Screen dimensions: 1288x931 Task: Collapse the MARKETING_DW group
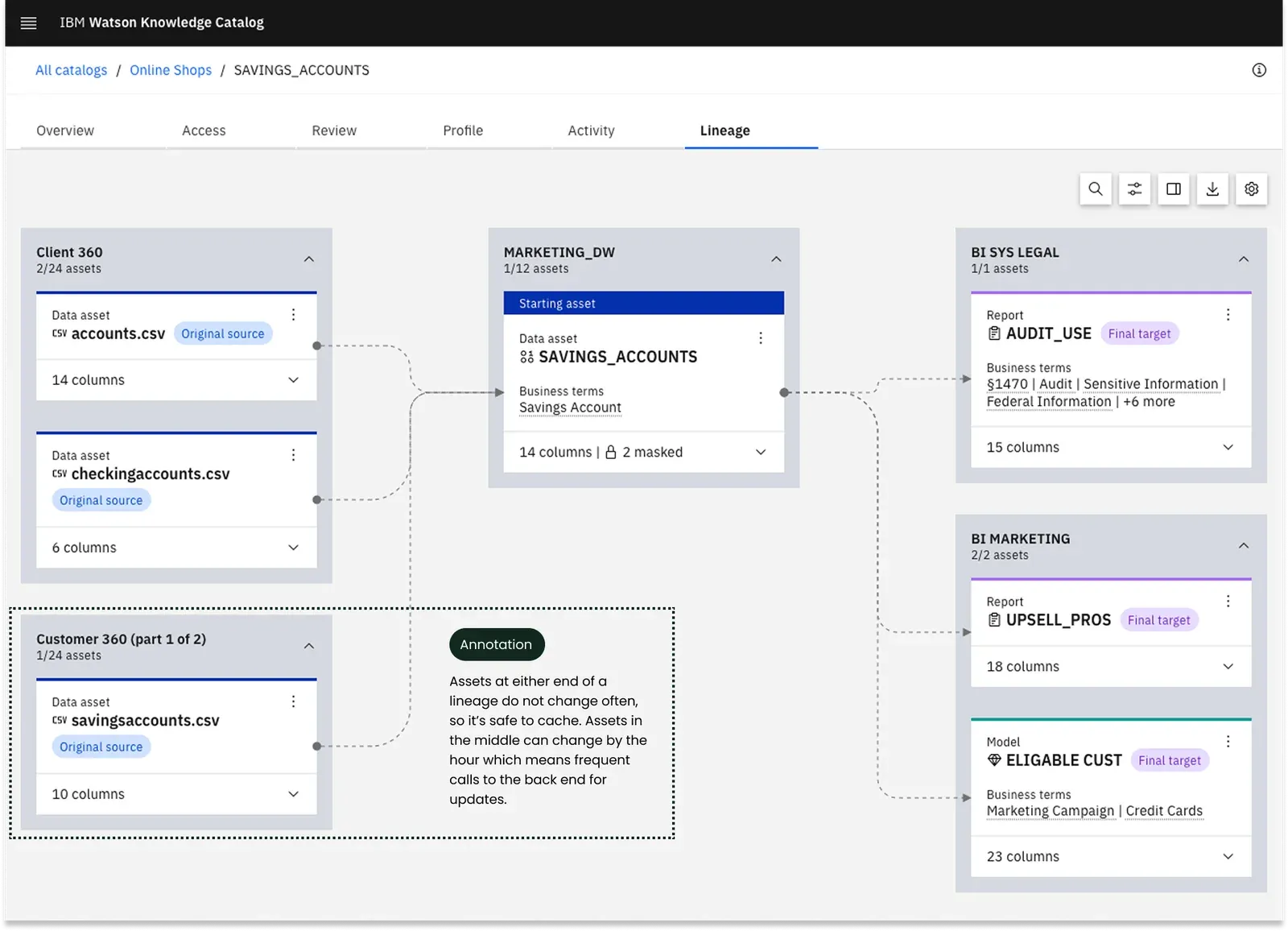tap(776, 259)
